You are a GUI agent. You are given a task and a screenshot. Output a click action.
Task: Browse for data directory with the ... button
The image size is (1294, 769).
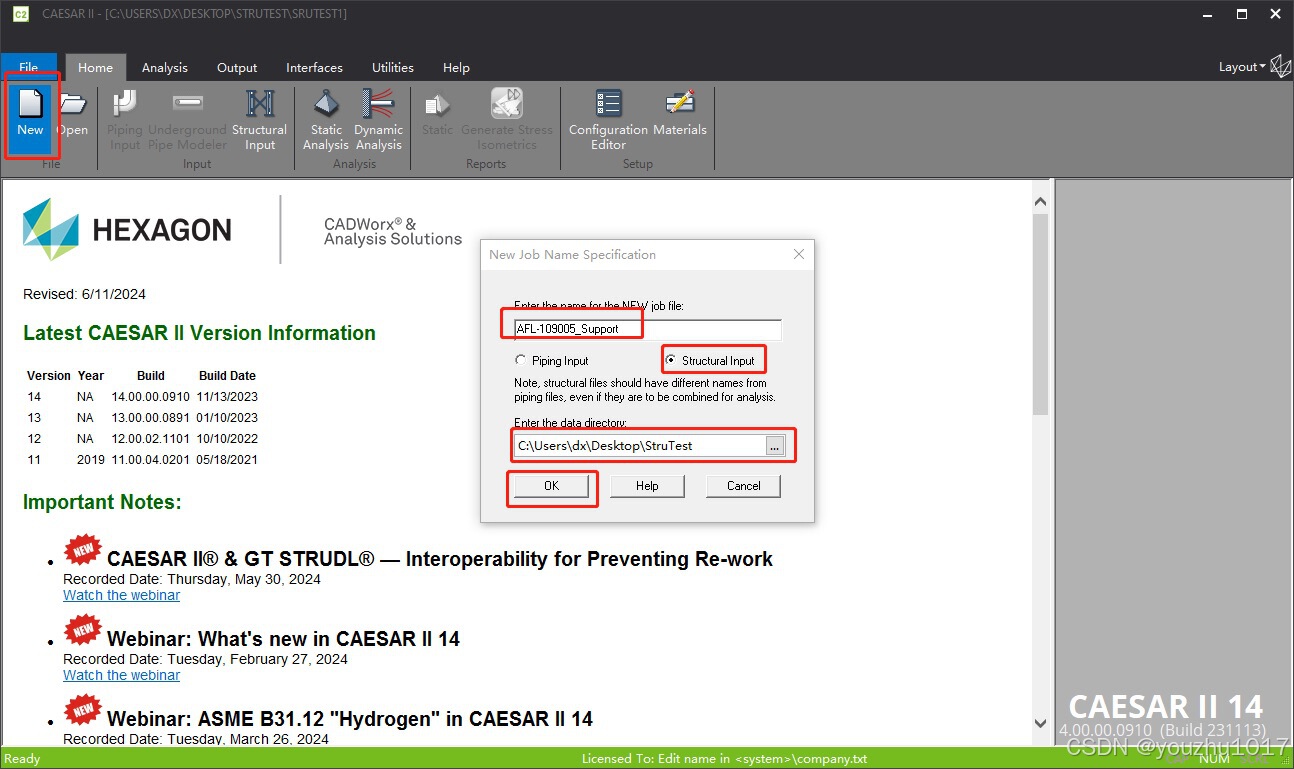(x=775, y=446)
